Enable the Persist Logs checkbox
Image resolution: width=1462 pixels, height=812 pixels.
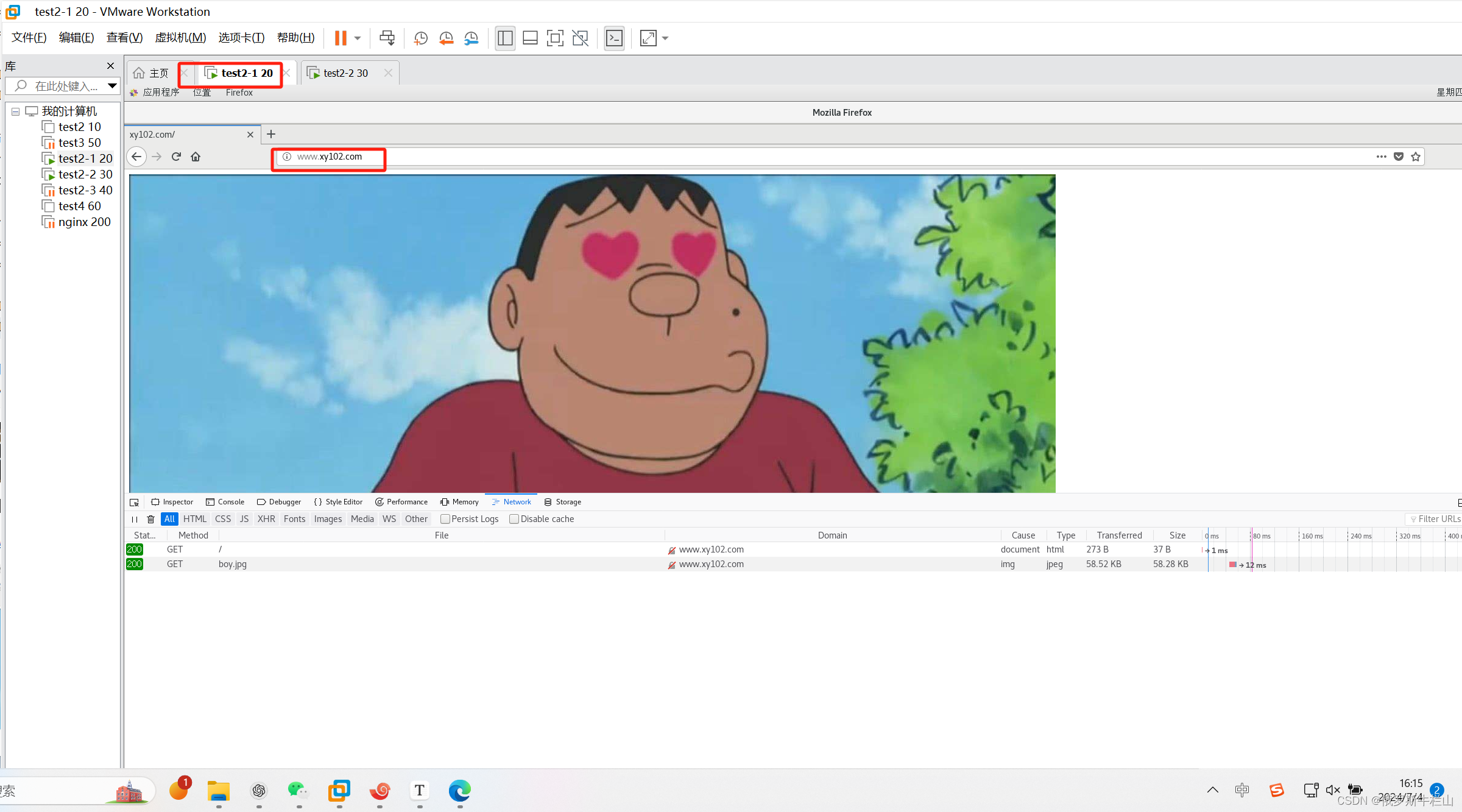coord(445,519)
